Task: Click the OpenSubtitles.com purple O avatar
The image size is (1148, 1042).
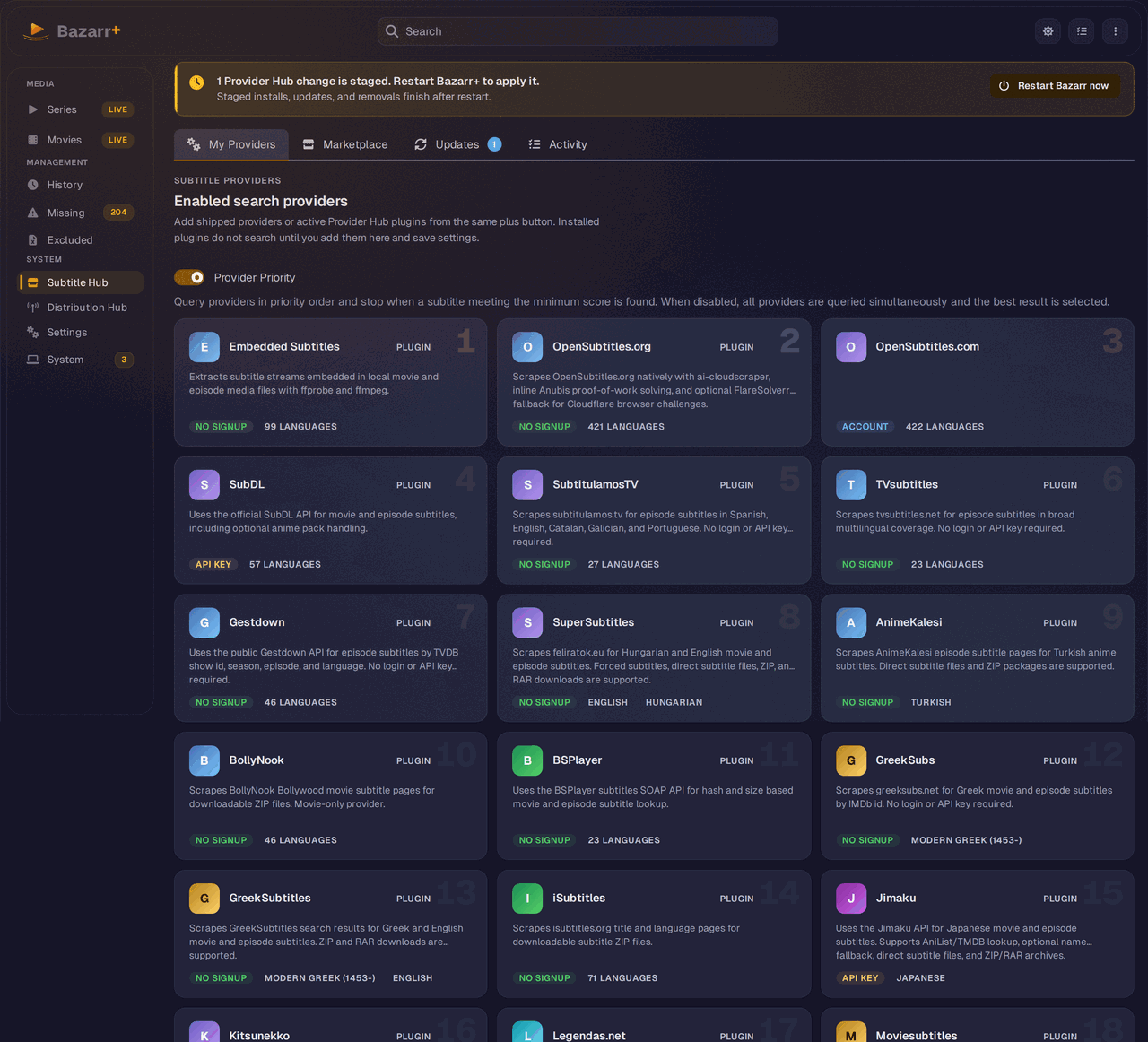Action: pos(851,347)
